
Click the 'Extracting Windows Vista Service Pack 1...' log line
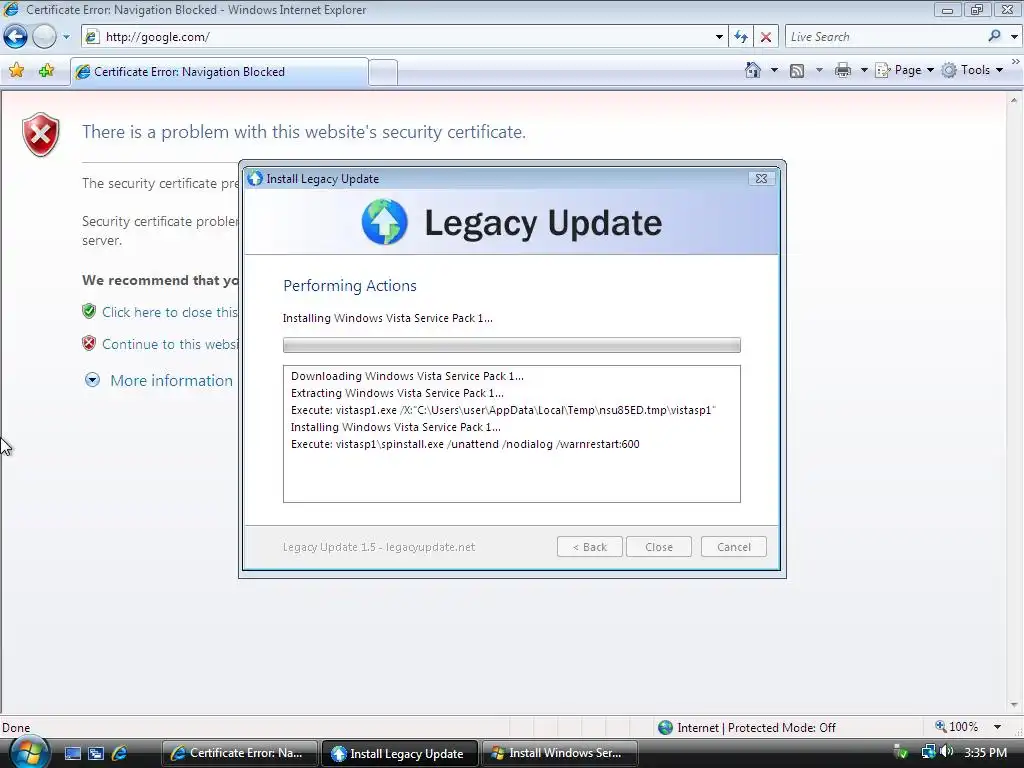[x=397, y=393]
